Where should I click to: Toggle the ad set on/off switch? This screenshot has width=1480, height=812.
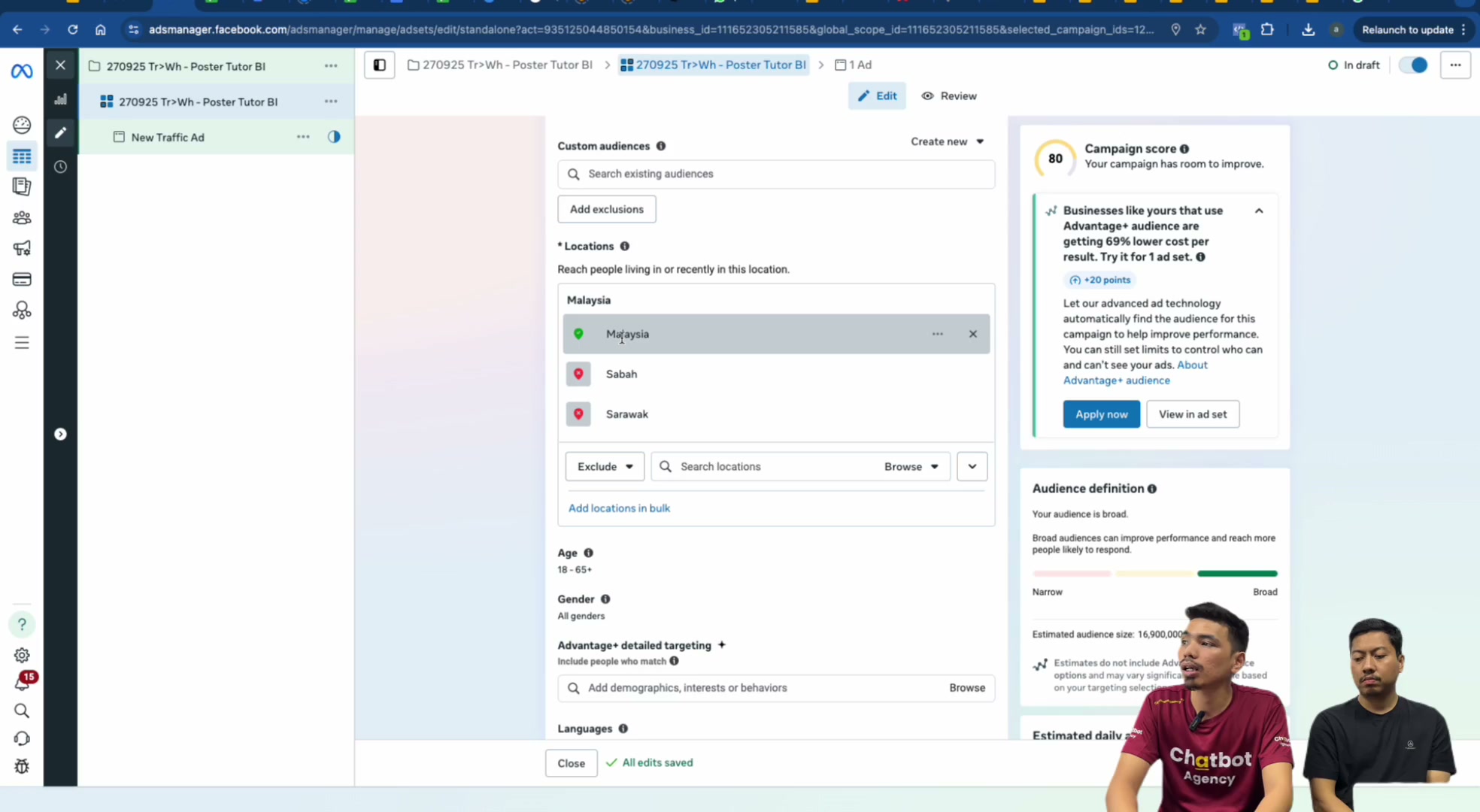click(1413, 65)
